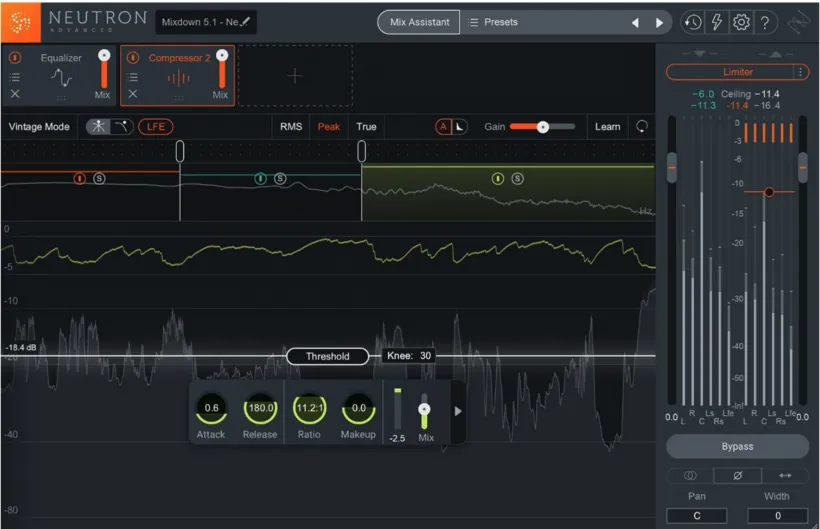The image size is (820, 529).
Task: Go to next preset arrow
Action: pos(659,22)
